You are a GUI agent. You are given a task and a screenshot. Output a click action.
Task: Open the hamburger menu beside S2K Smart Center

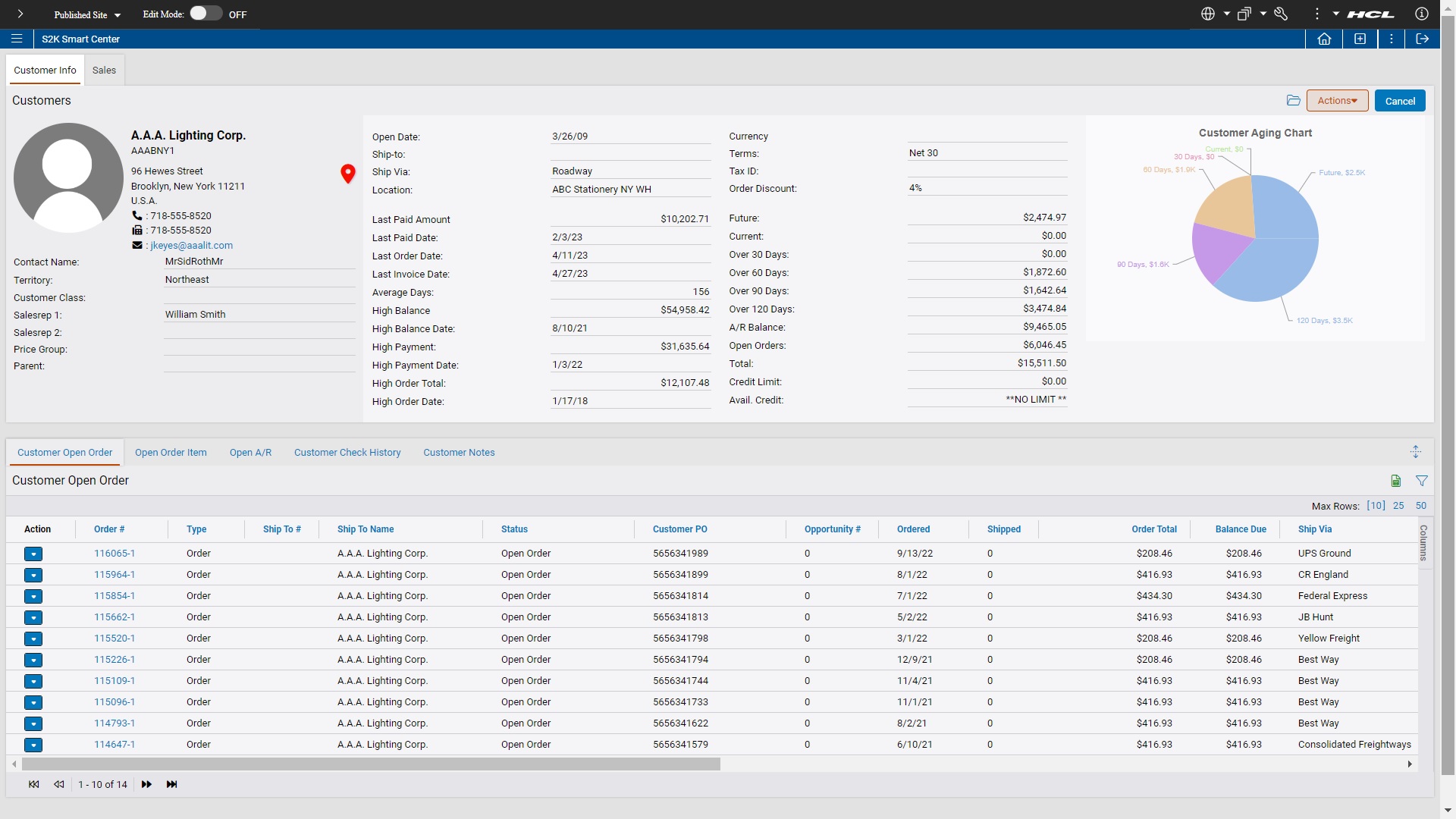tap(17, 39)
